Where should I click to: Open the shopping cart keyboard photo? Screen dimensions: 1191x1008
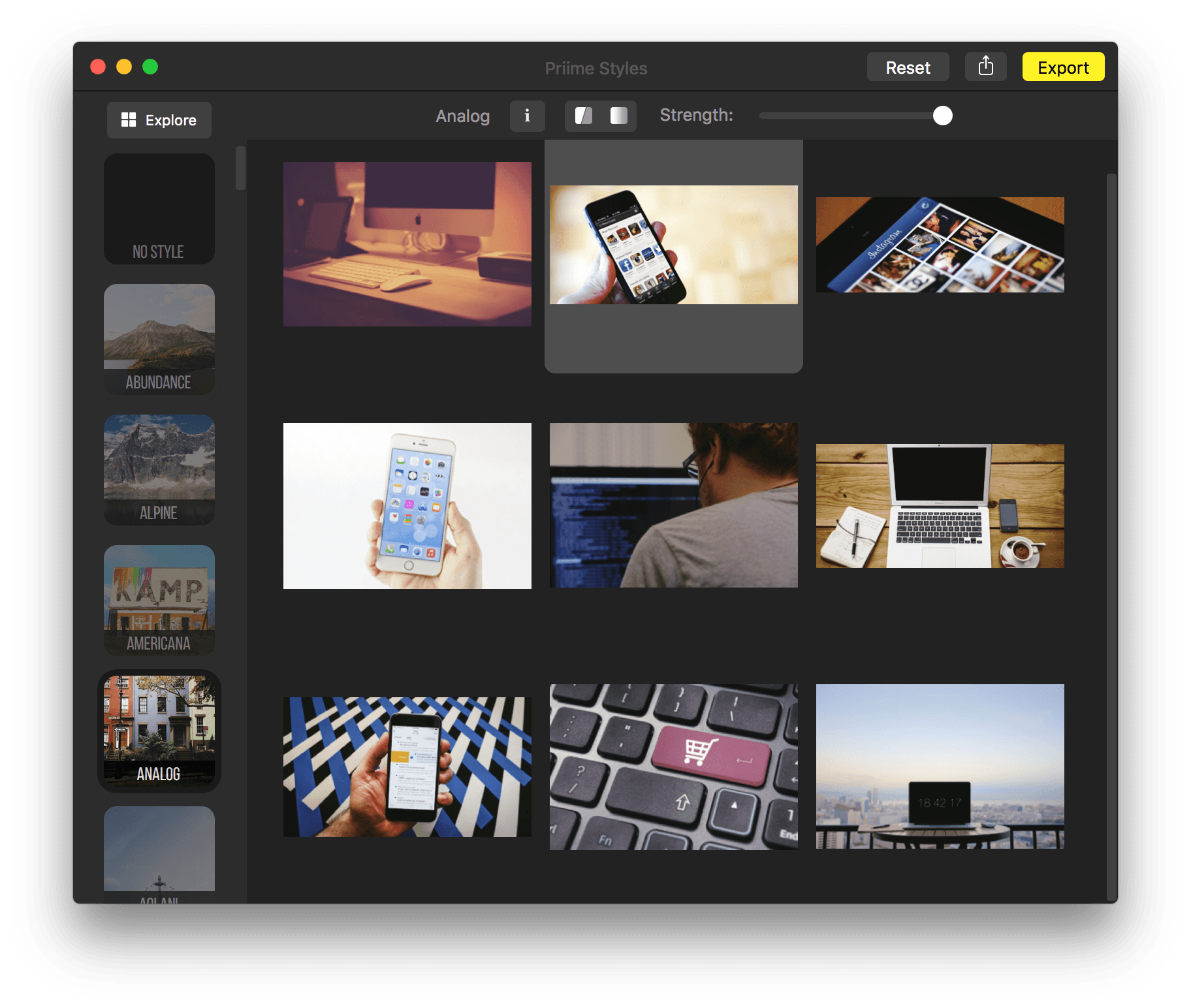click(674, 767)
